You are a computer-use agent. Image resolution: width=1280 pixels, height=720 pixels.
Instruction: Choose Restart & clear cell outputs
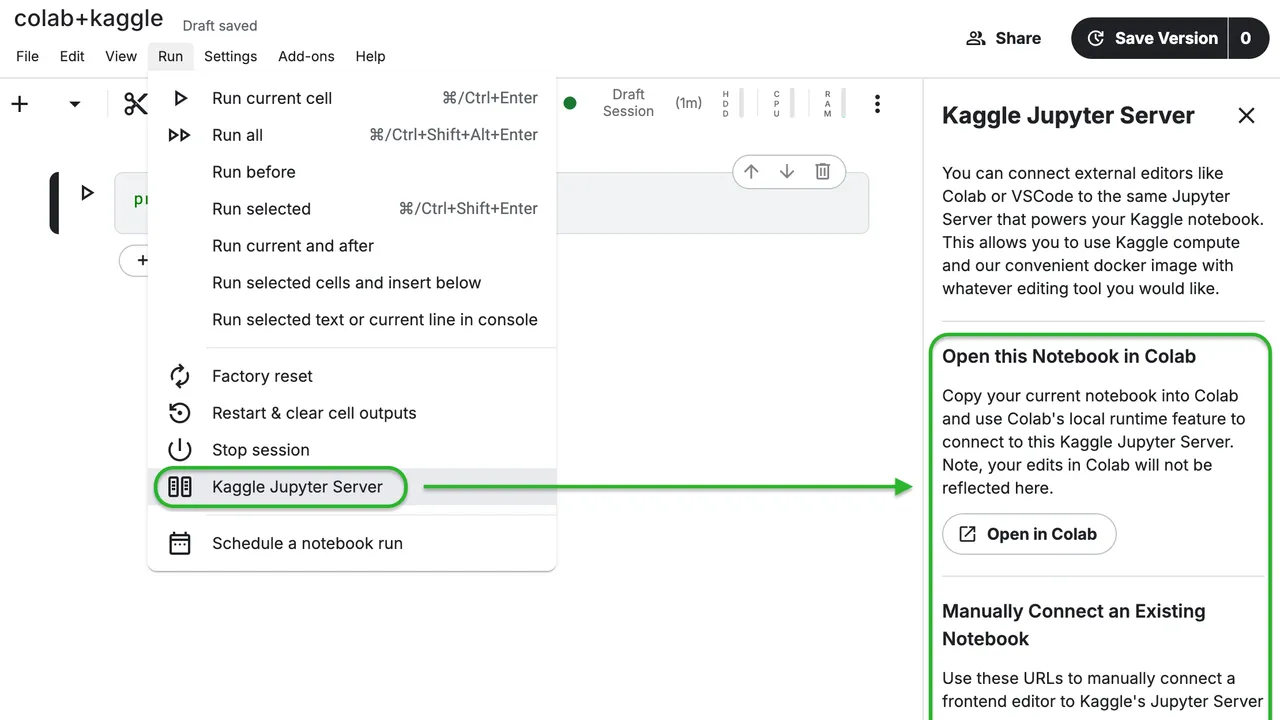click(x=352, y=413)
